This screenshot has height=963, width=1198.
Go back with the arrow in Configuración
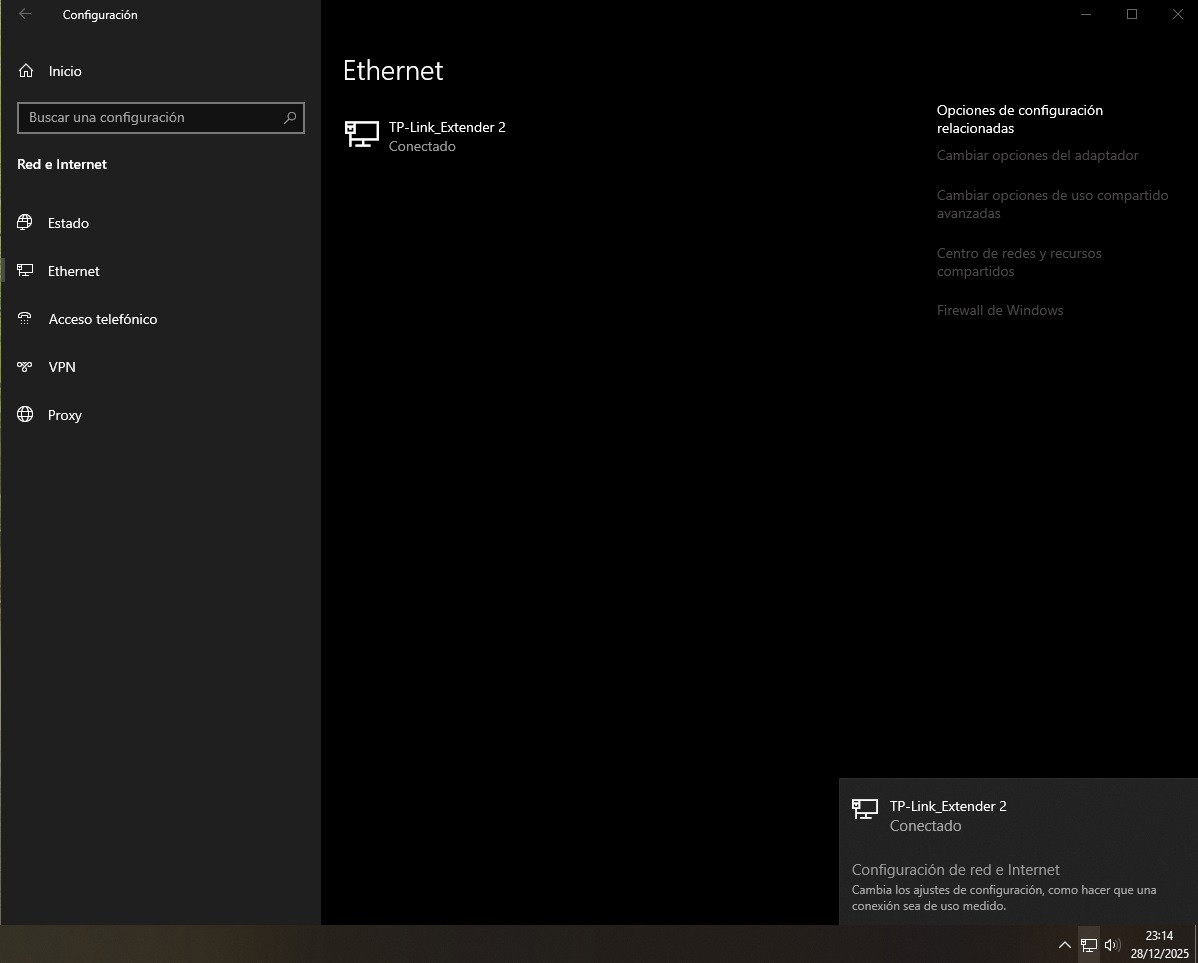tap(24, 14)
